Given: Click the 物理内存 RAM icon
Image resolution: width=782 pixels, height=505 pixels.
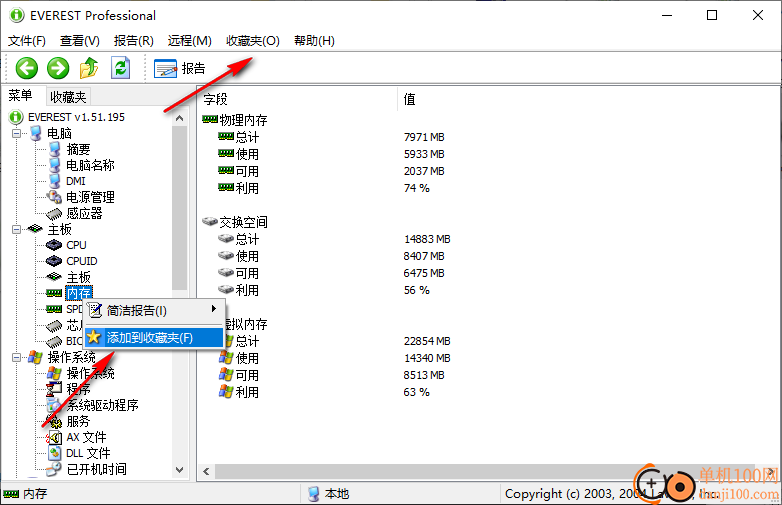Looking at the screenshot, I should pos(210,119).
